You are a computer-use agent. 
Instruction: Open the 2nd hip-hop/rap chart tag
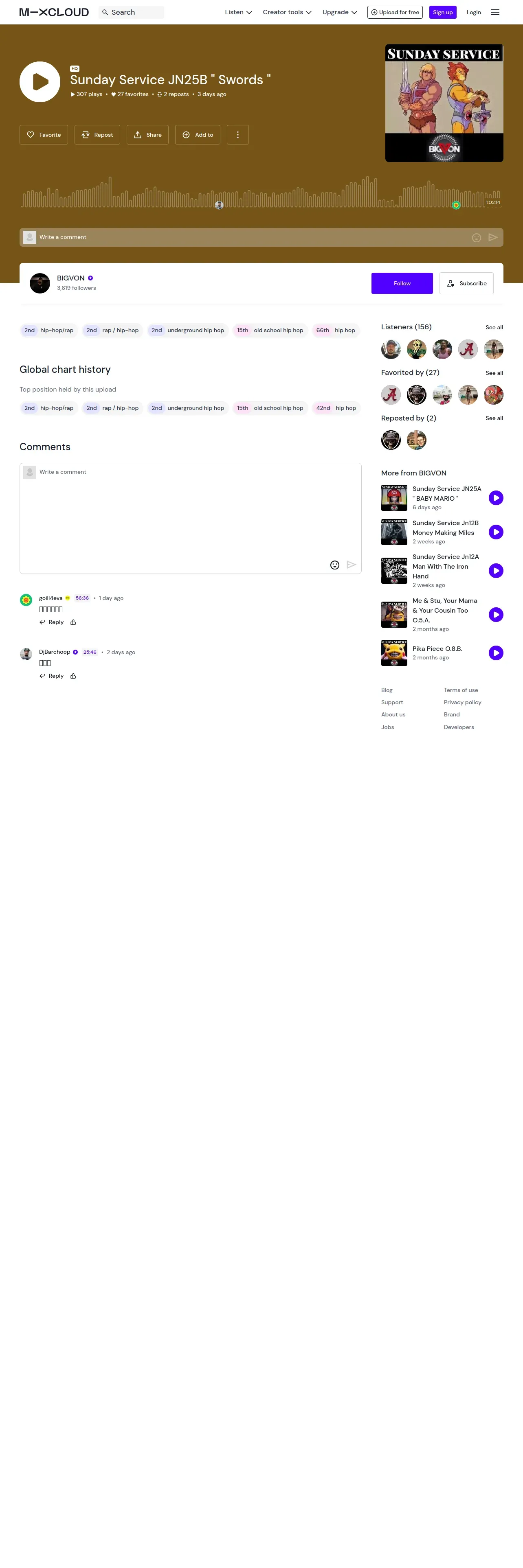coord(49,331)
